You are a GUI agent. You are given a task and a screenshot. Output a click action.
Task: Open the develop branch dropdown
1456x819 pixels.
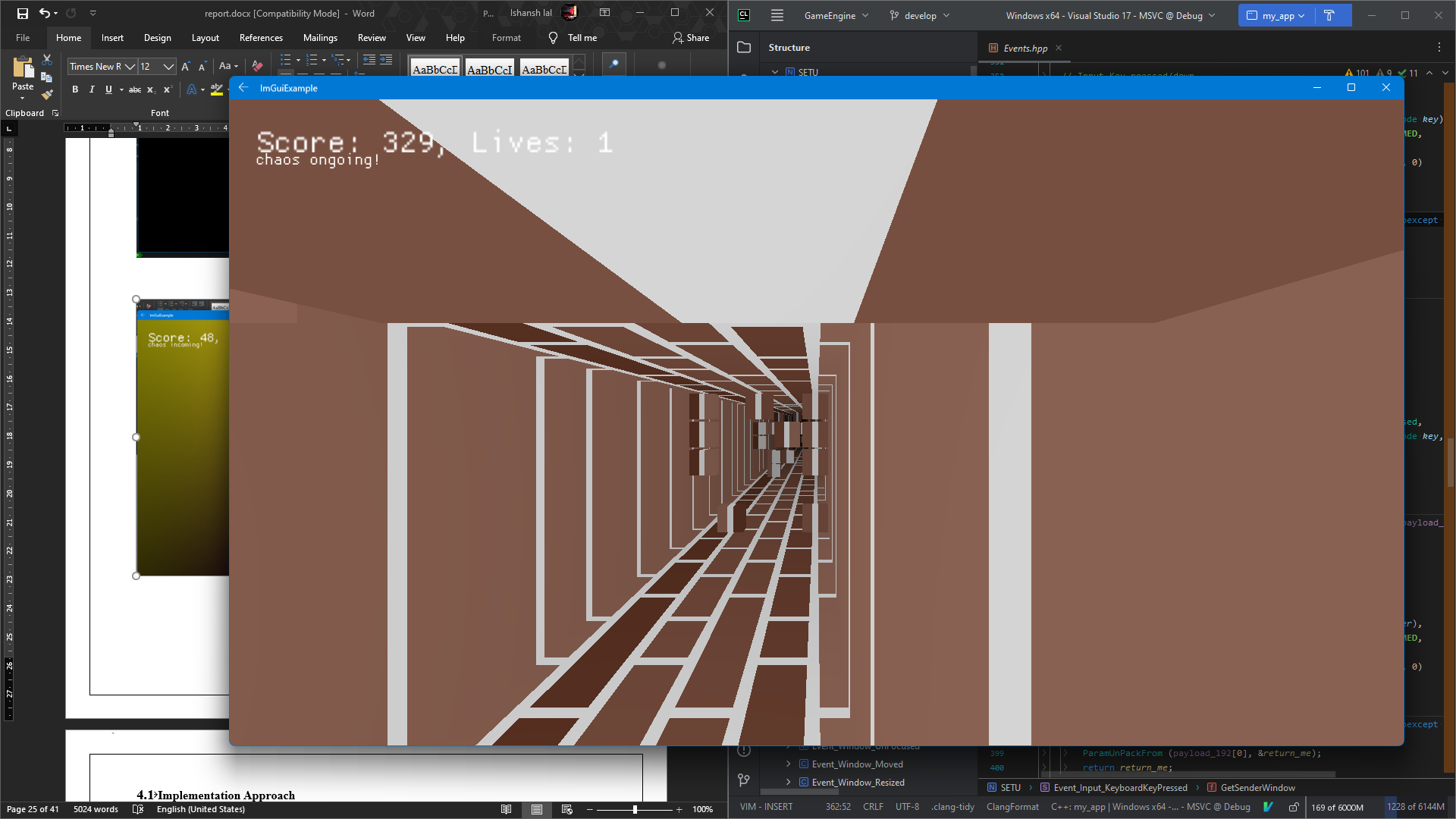(920, 15)
